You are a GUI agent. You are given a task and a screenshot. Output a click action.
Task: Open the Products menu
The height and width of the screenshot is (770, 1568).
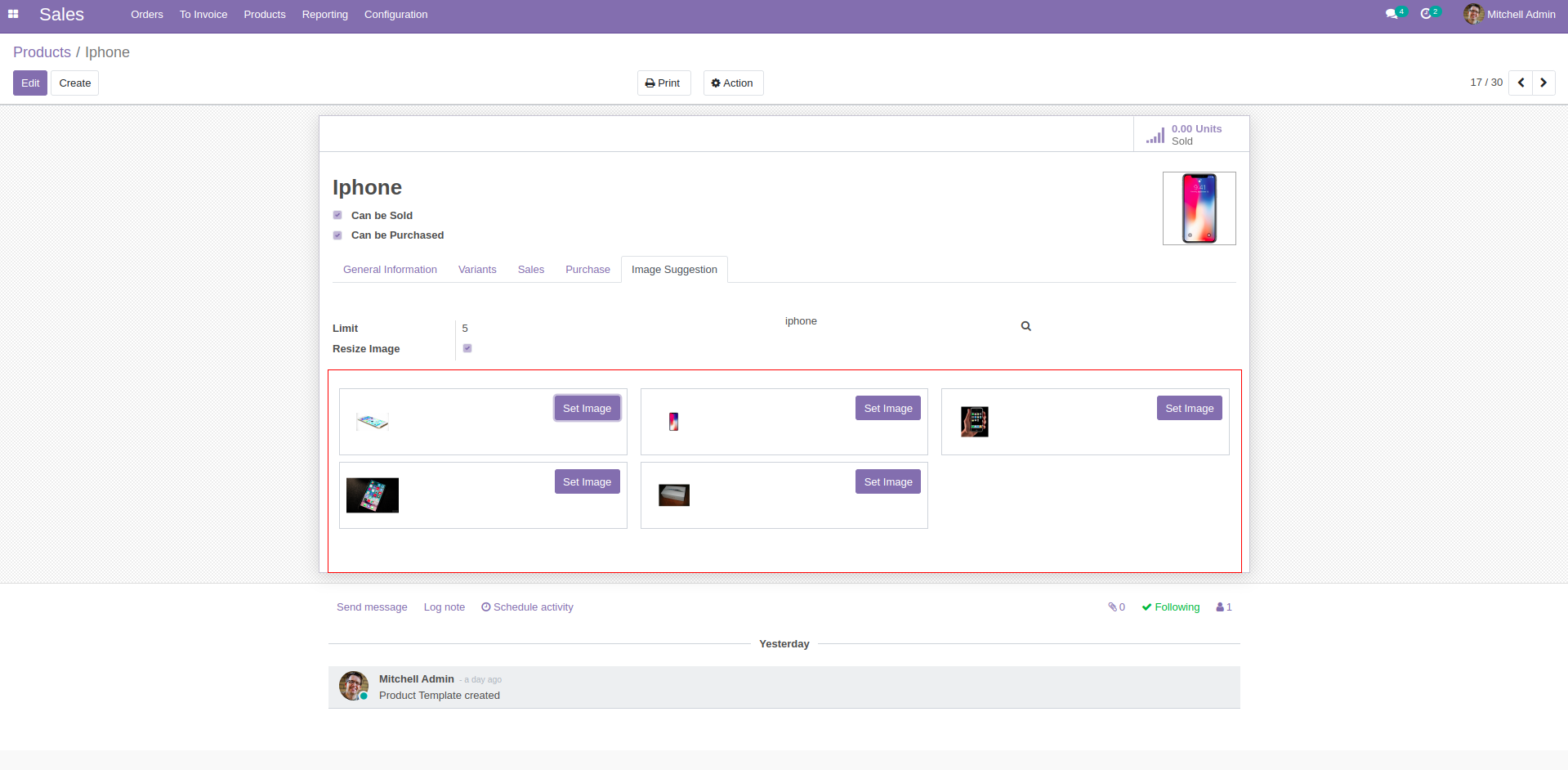[265, 15]
